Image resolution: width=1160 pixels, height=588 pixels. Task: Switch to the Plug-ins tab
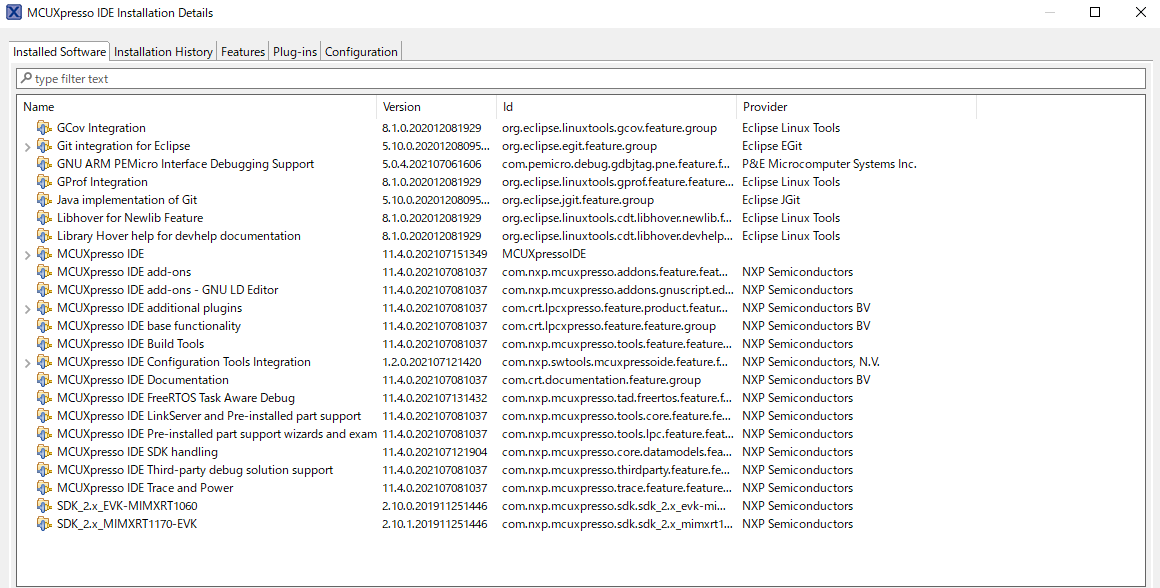coord(294,51)
